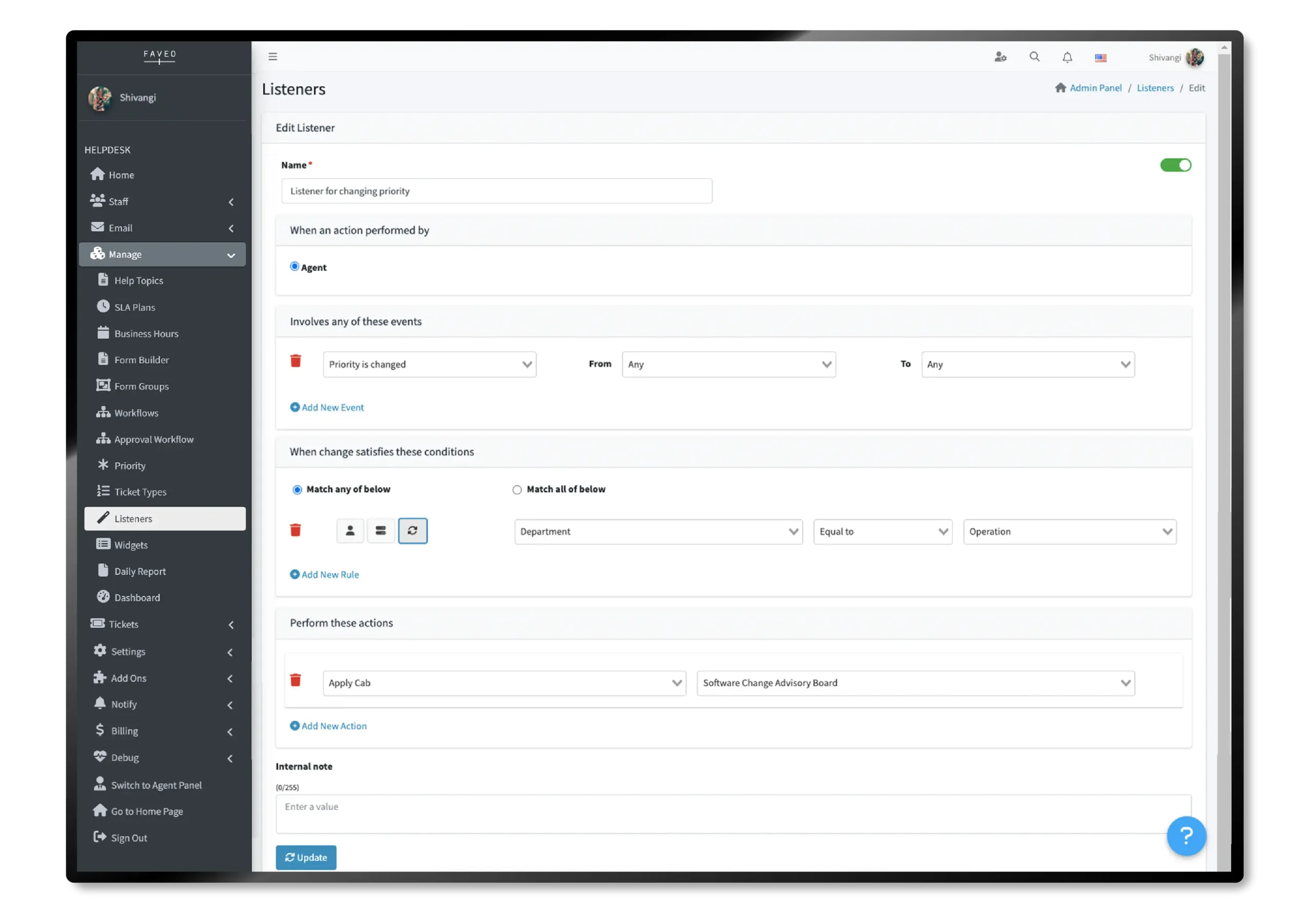Click Add New Event link
Image resolution: width=1316 pixels, height=924 pixels.
click(x=327, y=407)
